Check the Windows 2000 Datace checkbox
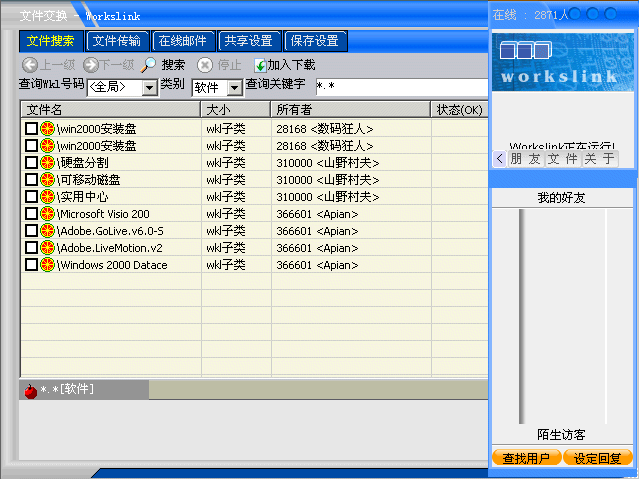The height and width of the screenshot is (479, 639). [31, 265]
